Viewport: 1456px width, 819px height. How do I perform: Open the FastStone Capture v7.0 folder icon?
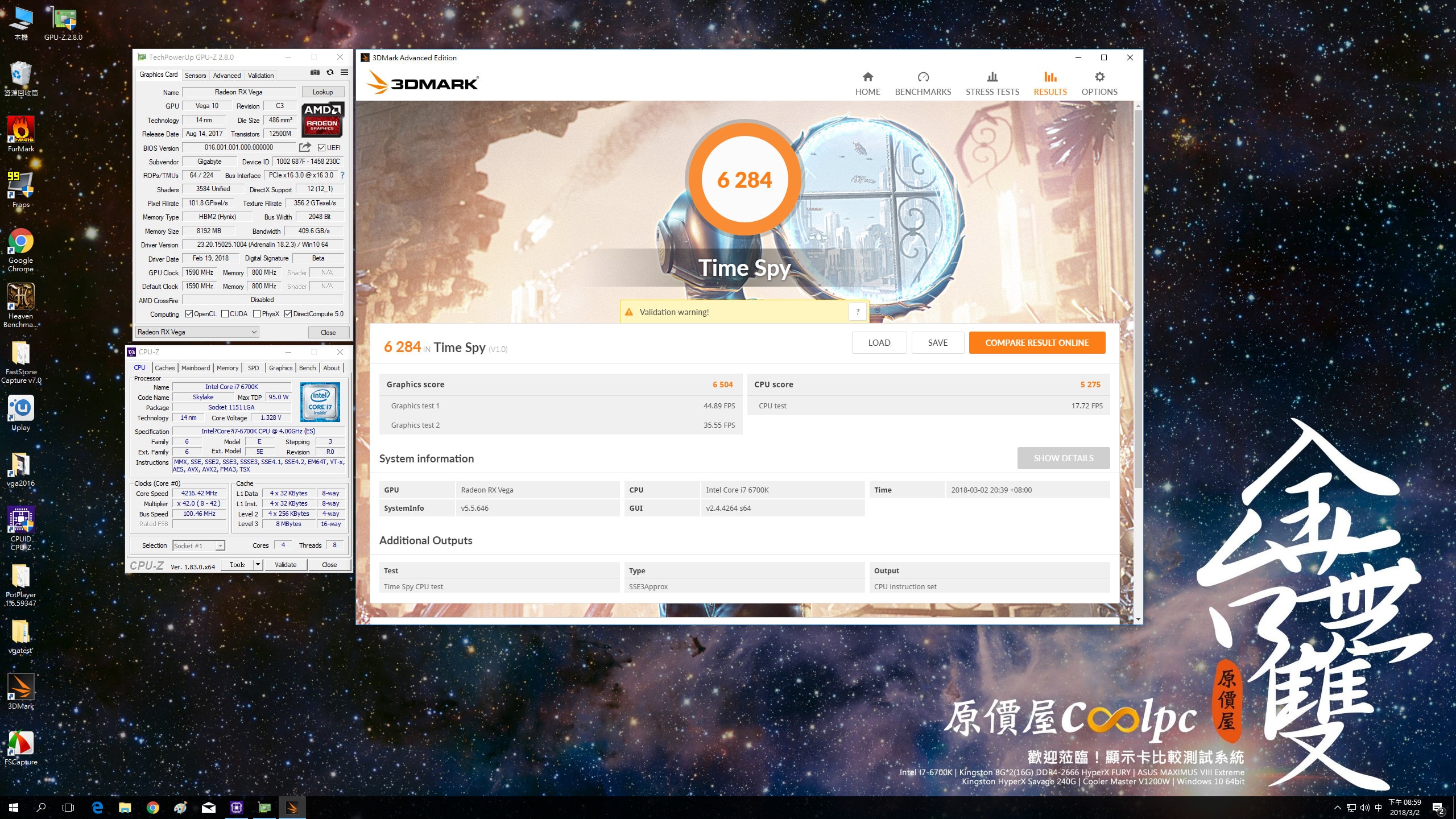(21, 362)
